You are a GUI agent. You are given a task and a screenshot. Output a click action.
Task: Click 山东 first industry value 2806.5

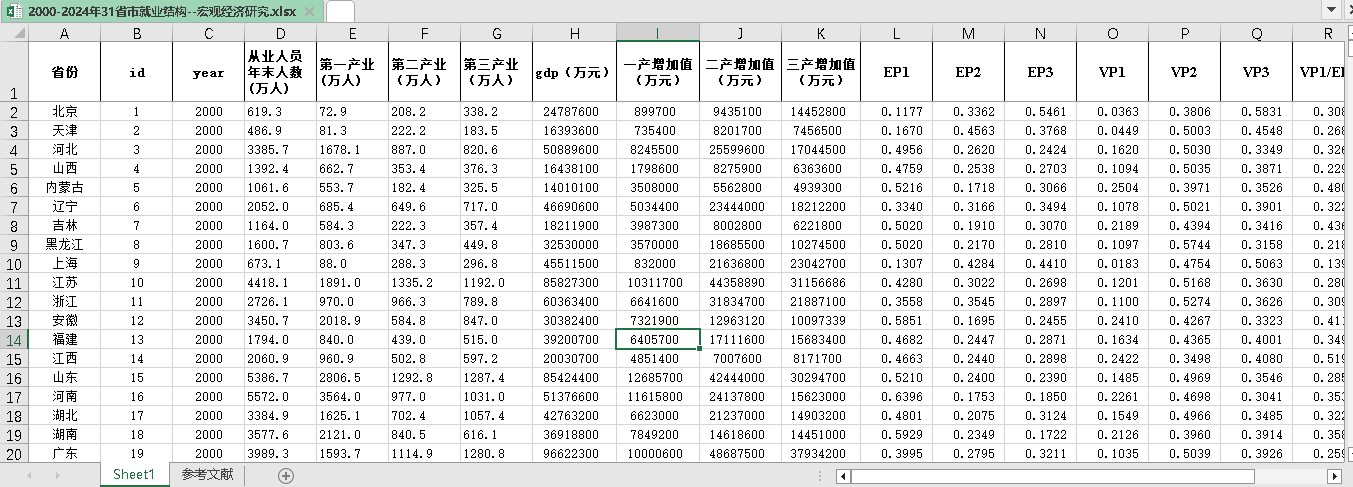tap(352, 378)
